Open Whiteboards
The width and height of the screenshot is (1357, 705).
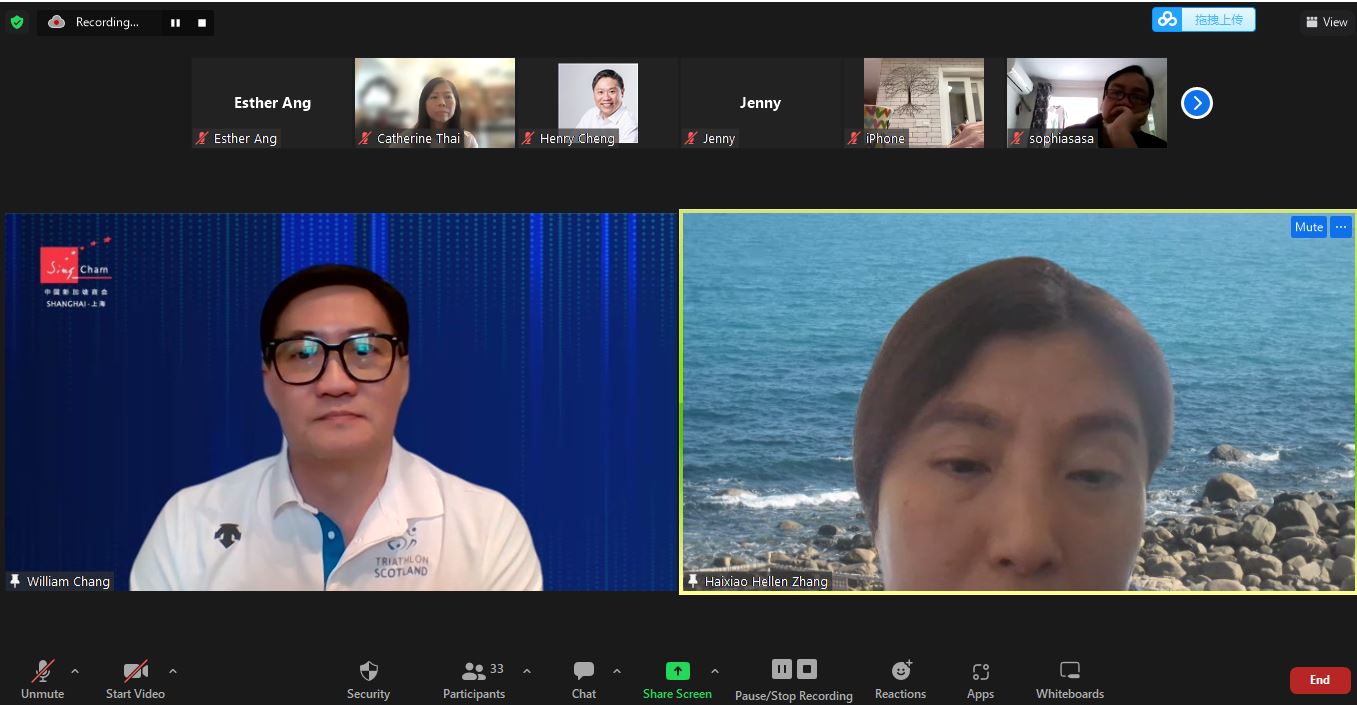pyautogui.click(x=1069, y=679)
